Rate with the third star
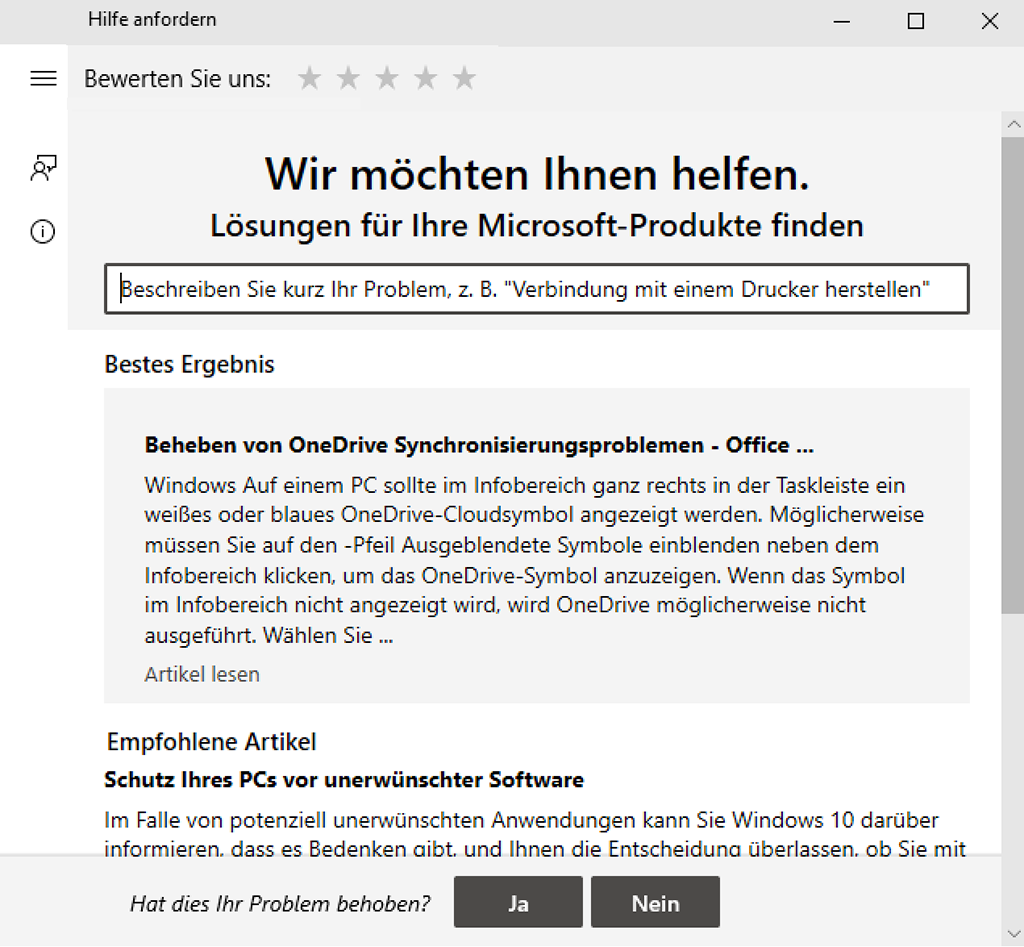Viewport: 1024px width, 947px height. (x=387, y=78)
